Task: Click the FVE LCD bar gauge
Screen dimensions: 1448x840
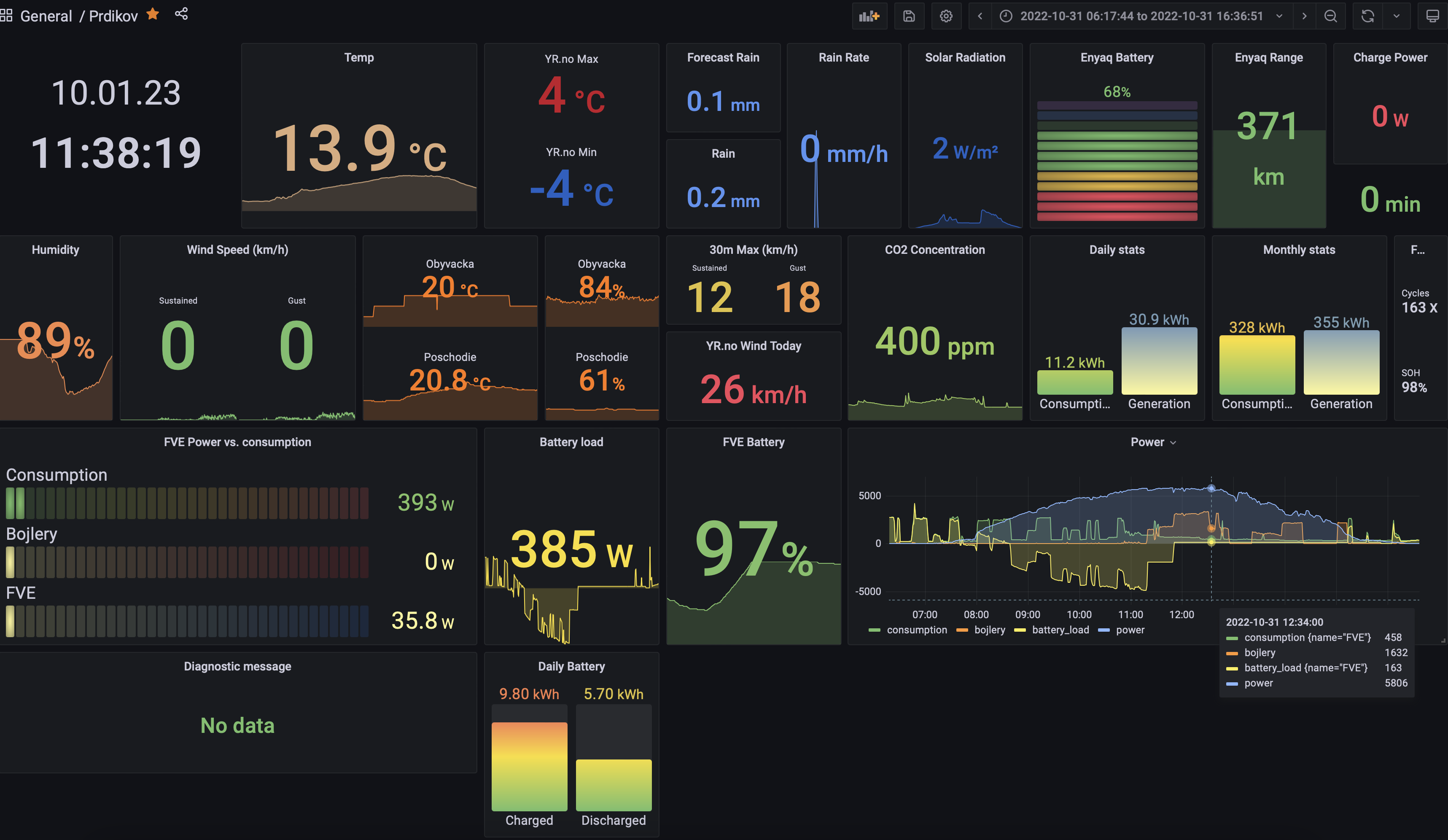Action: [187, 621]
